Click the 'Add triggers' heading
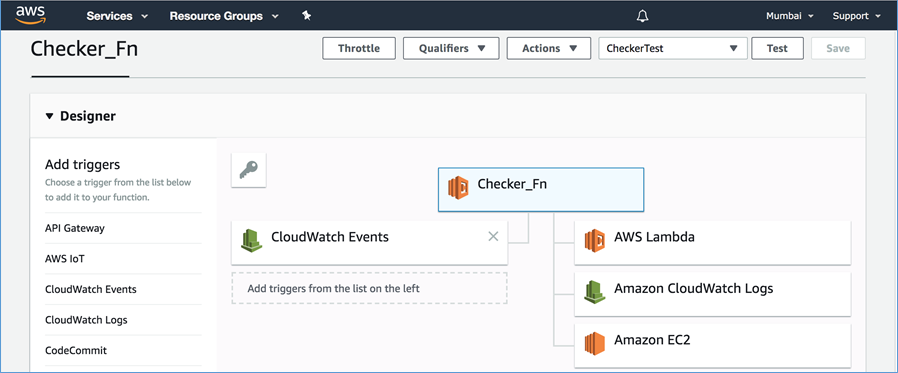Image resolution: width=898 pixels, height=373 pixels. [x=82, y=165]
